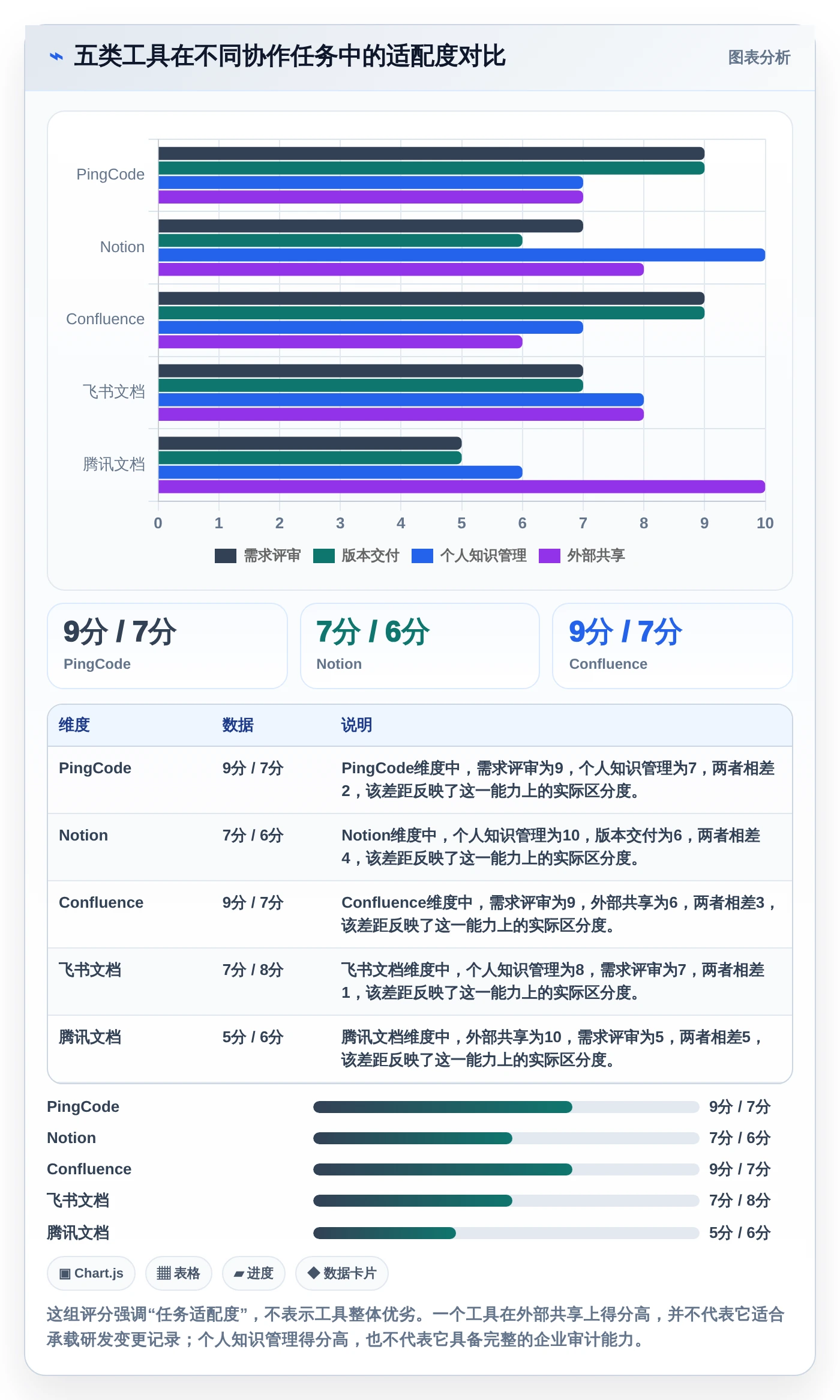
Task: Click the Notion axis label on chart
Action: coord(122,247)
